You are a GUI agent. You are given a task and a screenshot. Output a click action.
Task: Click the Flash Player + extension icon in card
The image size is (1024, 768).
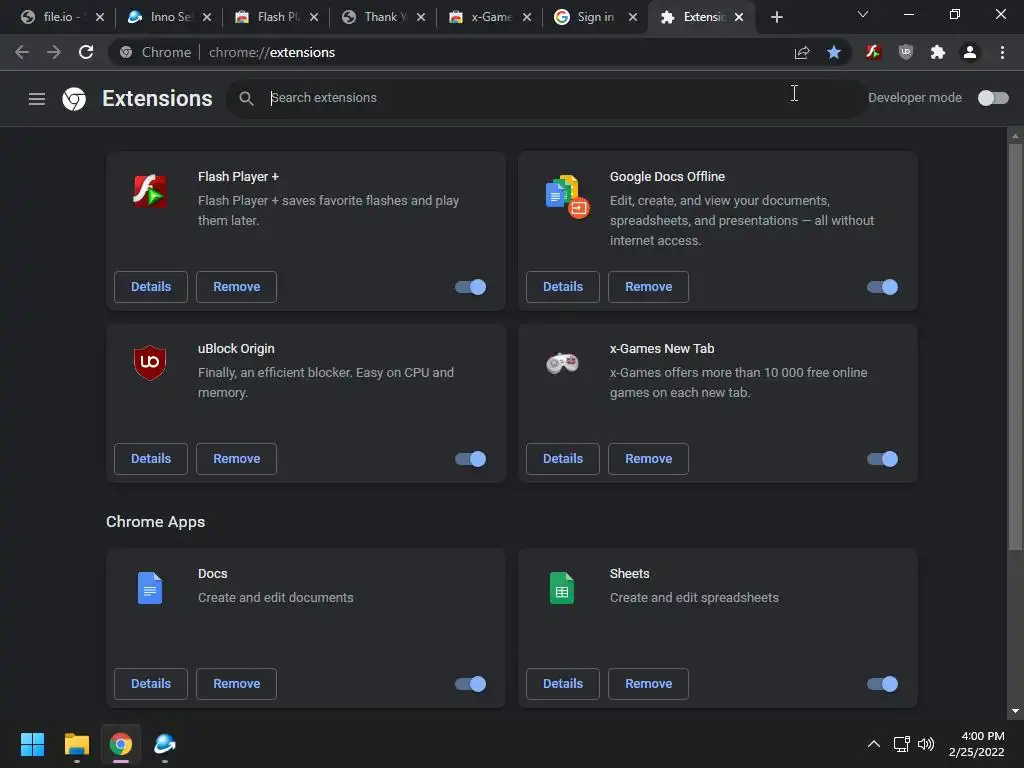(x=150, y=191)
